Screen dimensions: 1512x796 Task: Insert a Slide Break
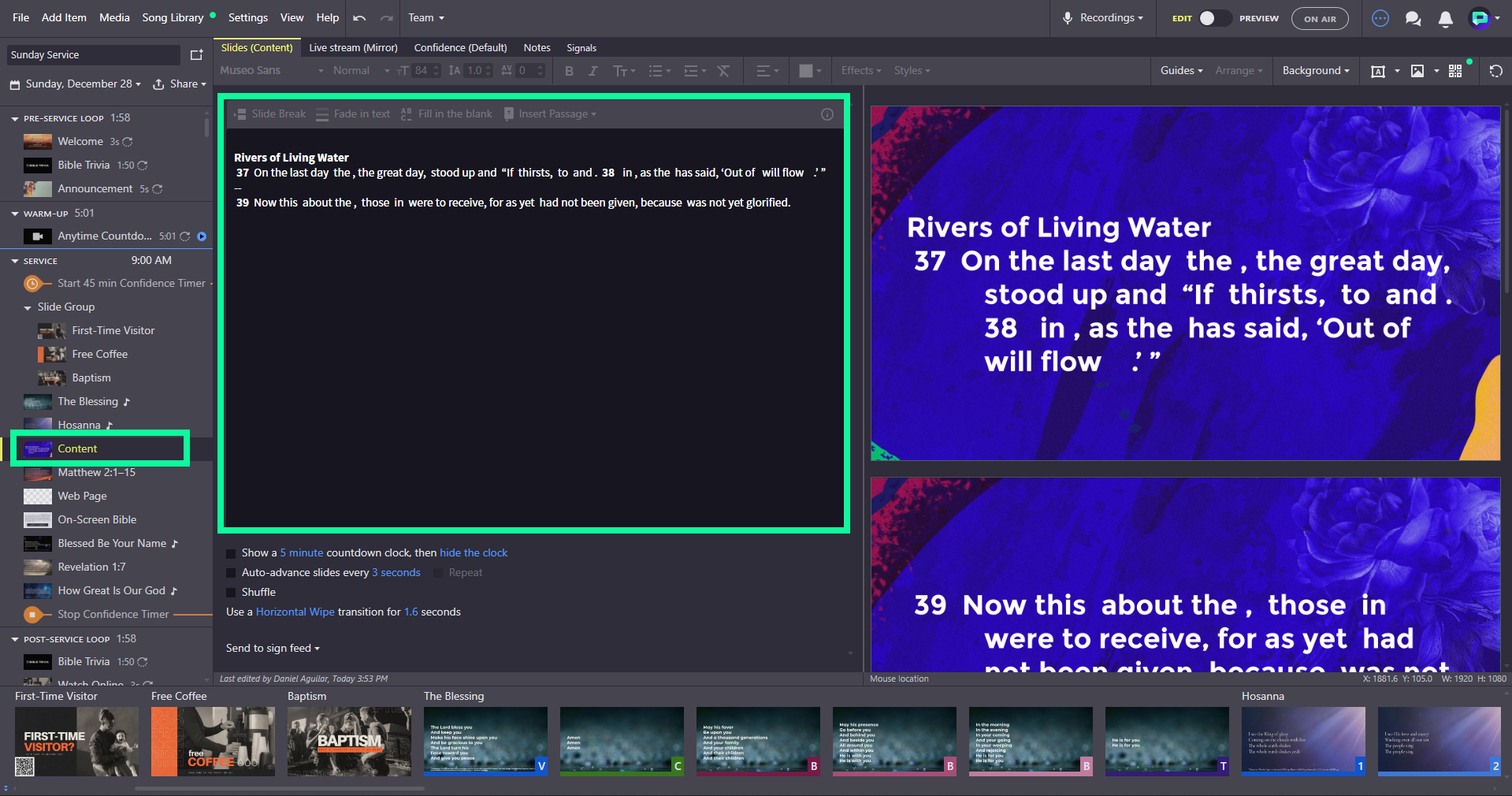(x=270, y=114)
